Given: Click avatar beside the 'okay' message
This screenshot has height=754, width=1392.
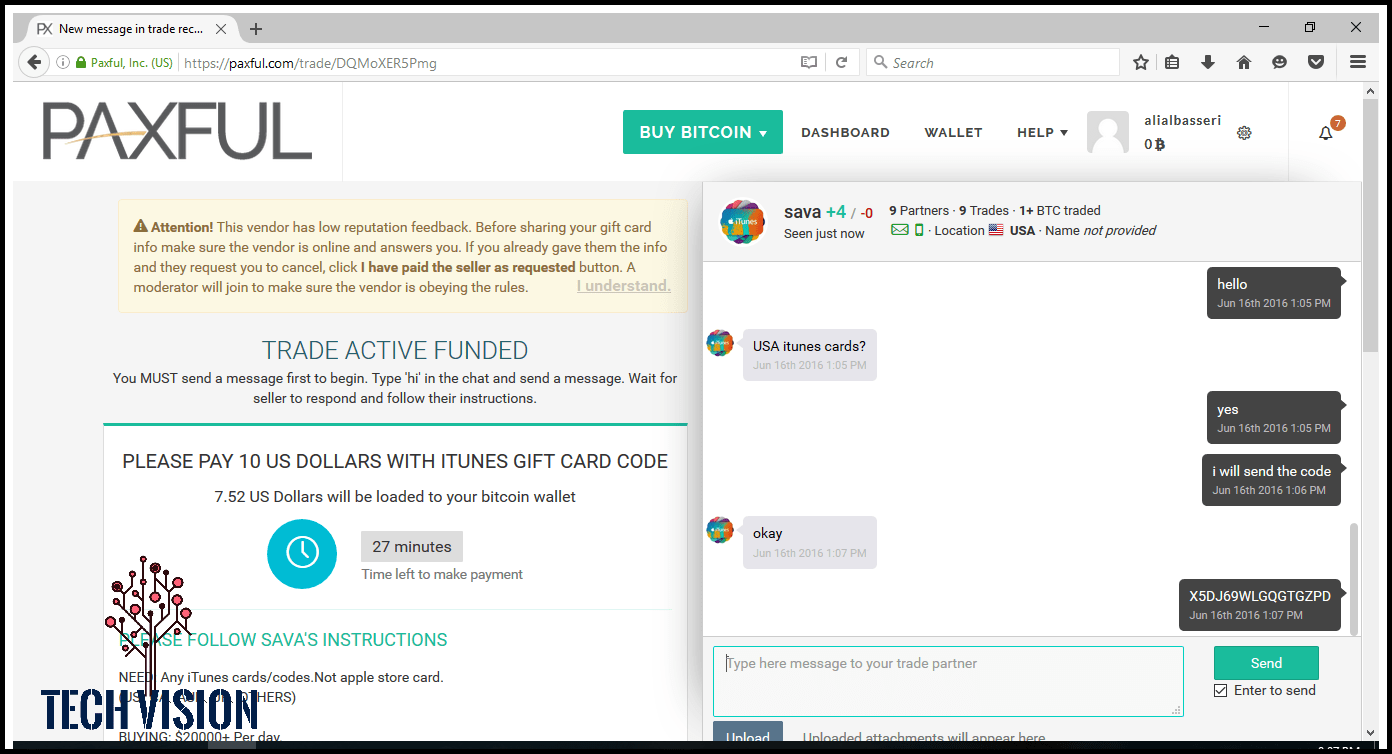Looking at the screenshot, I should 720,530.
